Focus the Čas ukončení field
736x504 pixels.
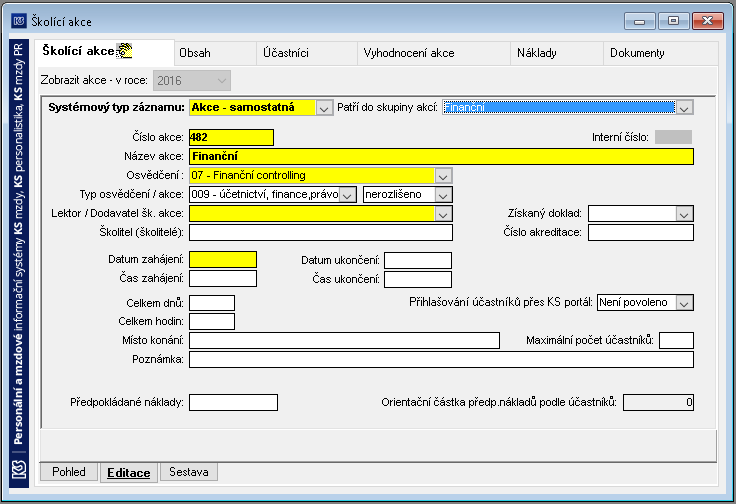click(418, 279)
